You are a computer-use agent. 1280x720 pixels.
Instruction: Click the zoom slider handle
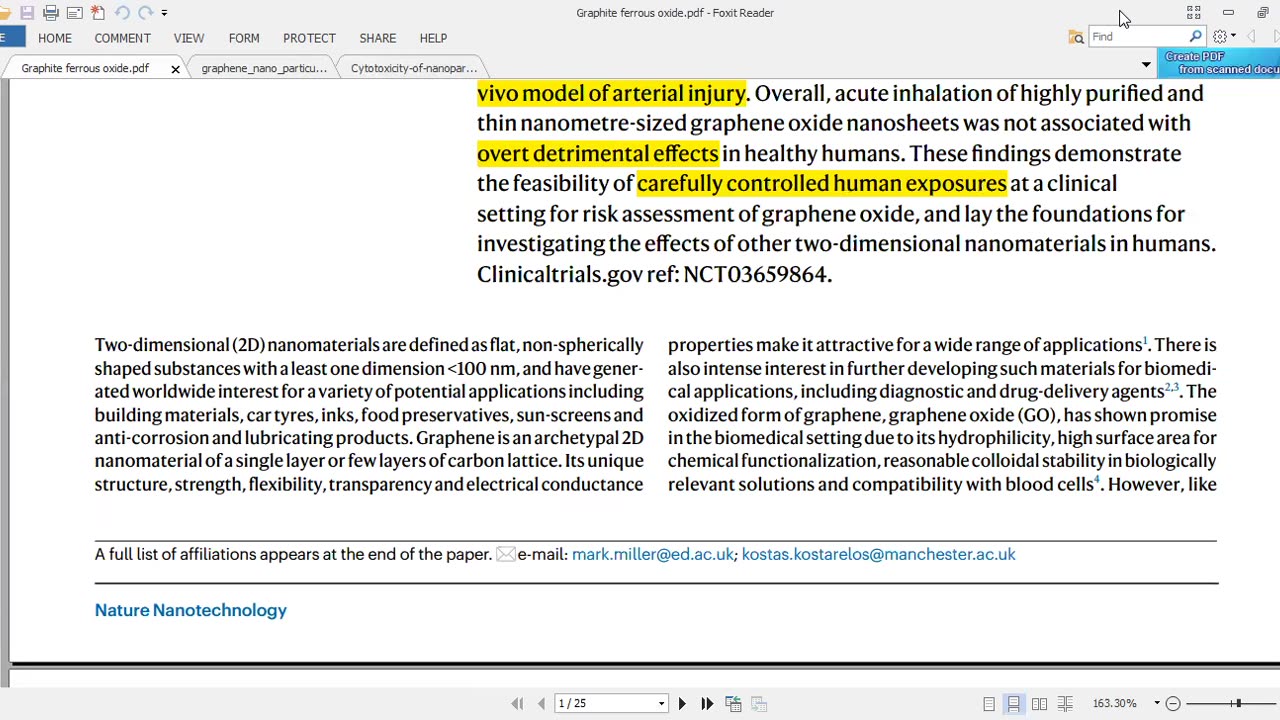[x=1237, y=704]
